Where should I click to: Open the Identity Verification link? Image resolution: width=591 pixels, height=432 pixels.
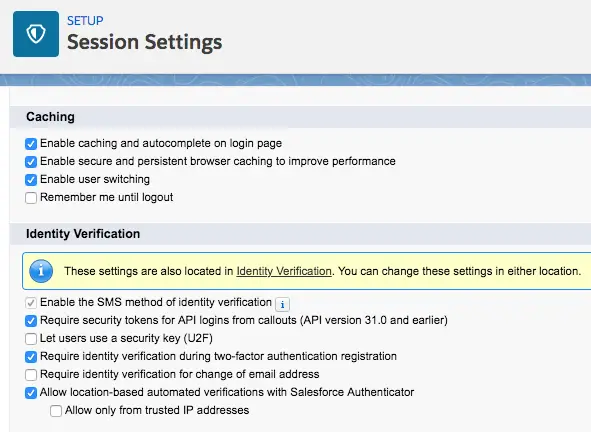coord(284,271)
